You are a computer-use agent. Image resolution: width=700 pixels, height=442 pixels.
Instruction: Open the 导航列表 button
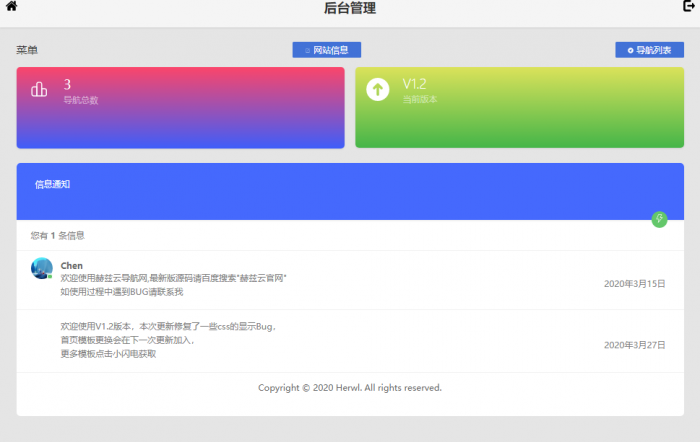click(649, 50)
